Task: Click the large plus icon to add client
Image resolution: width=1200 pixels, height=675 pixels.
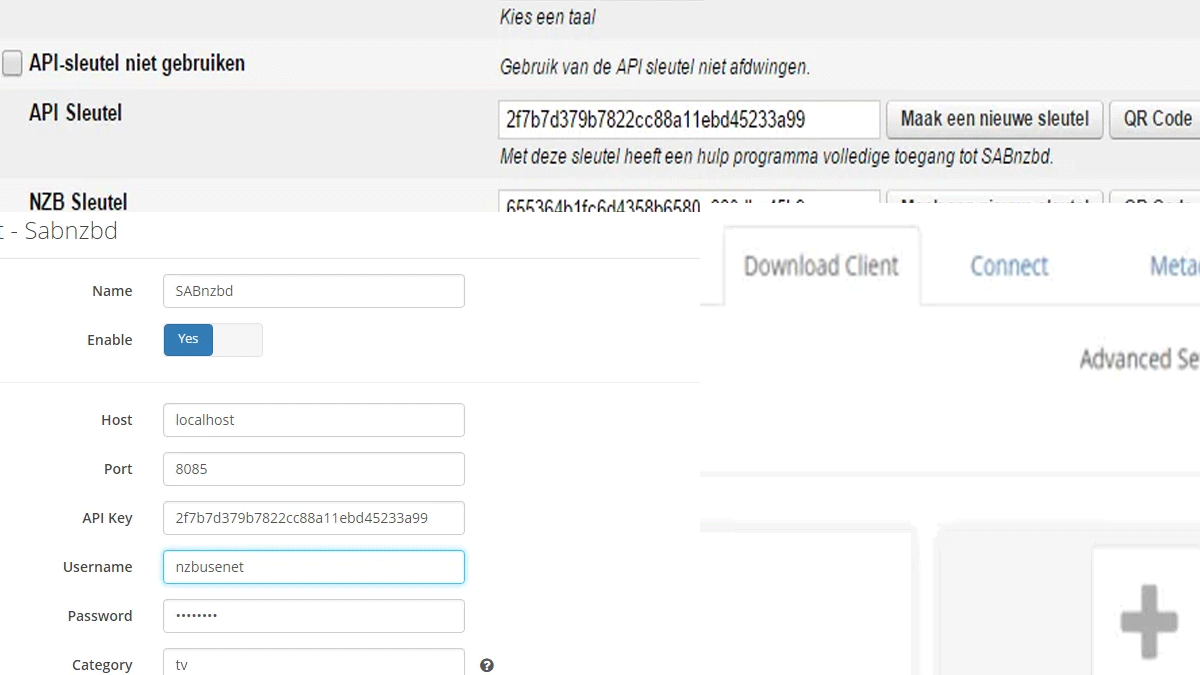Action: (1148, 621)
